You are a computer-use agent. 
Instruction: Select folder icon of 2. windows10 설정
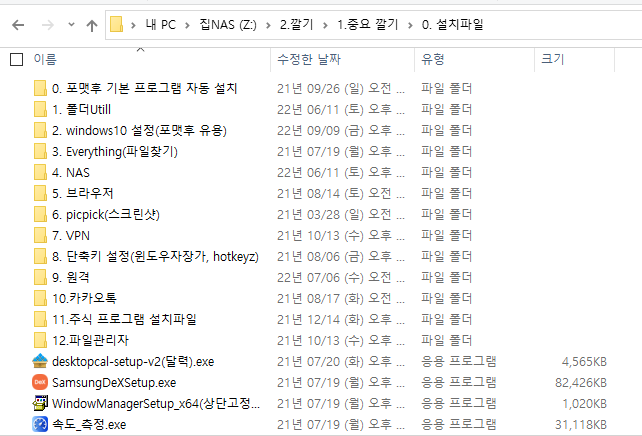coord(40,130)
